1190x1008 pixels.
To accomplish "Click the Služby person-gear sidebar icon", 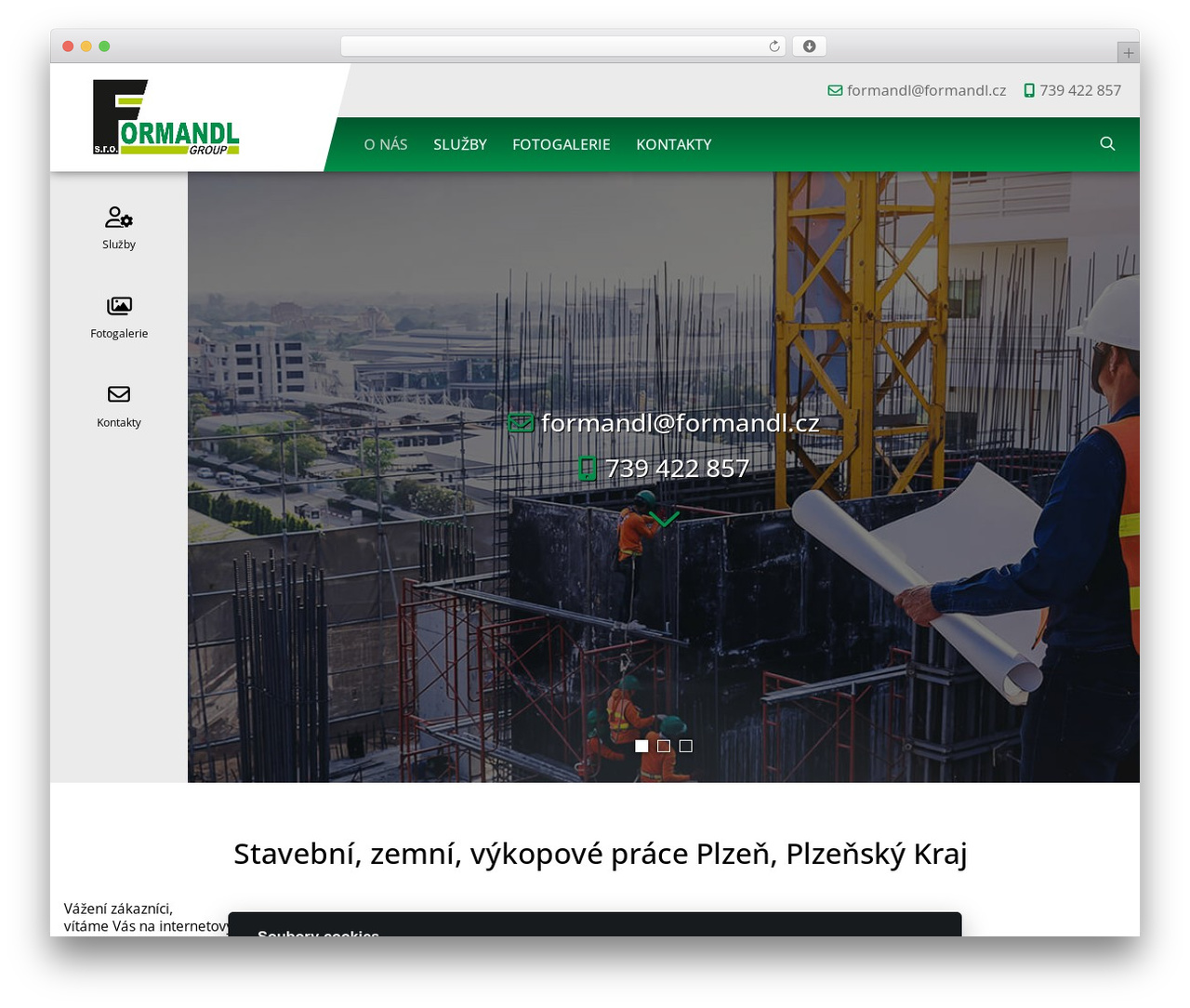I will click(119, 217).
